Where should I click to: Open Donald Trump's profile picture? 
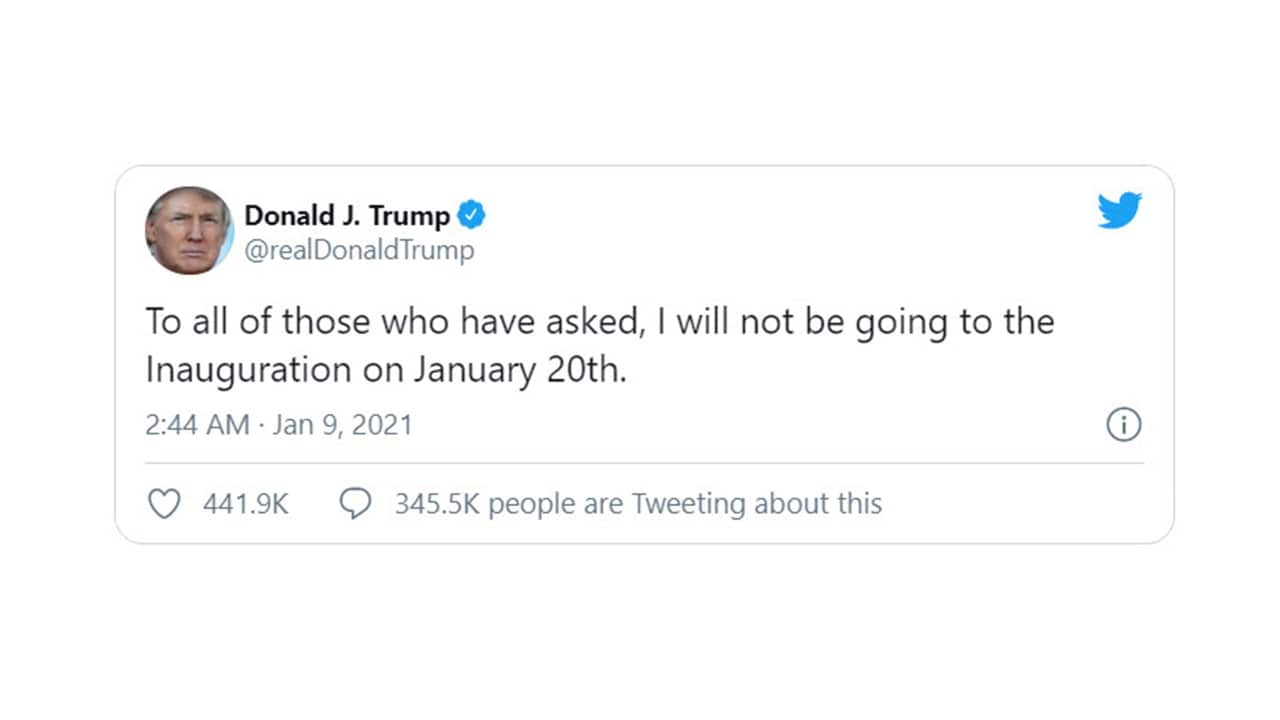(x=189, y=232)
